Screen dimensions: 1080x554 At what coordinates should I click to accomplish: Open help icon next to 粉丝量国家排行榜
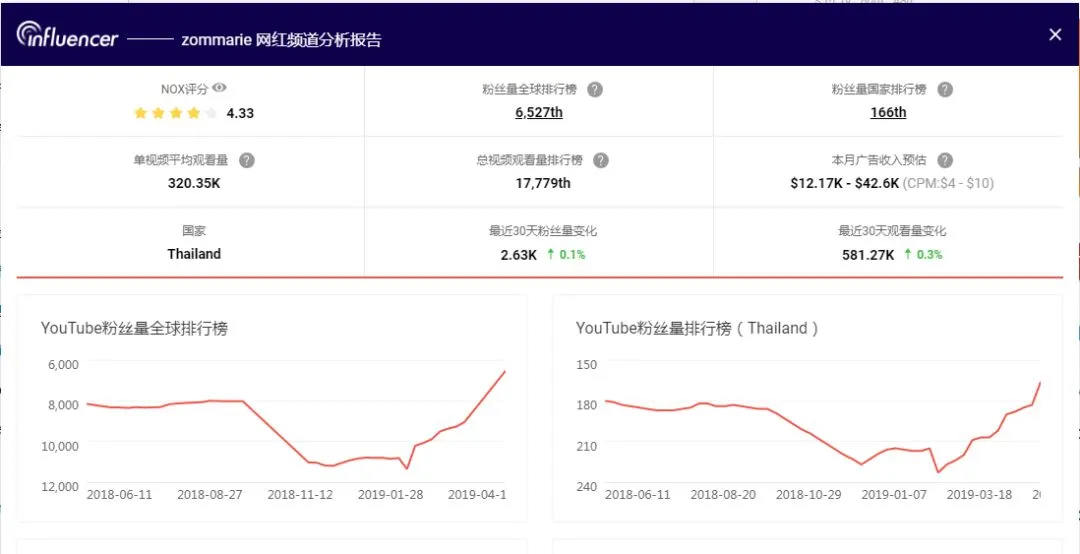point(945,90)
